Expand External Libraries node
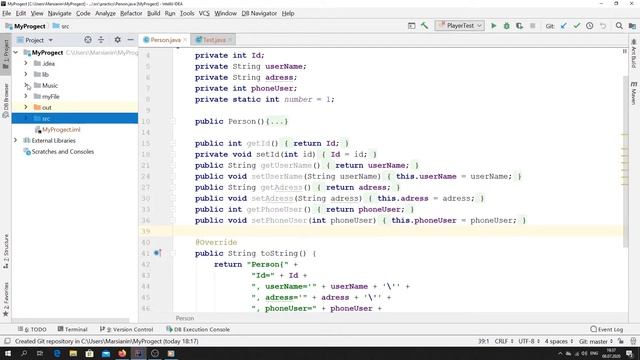The image size is (640, 360). 16,140
